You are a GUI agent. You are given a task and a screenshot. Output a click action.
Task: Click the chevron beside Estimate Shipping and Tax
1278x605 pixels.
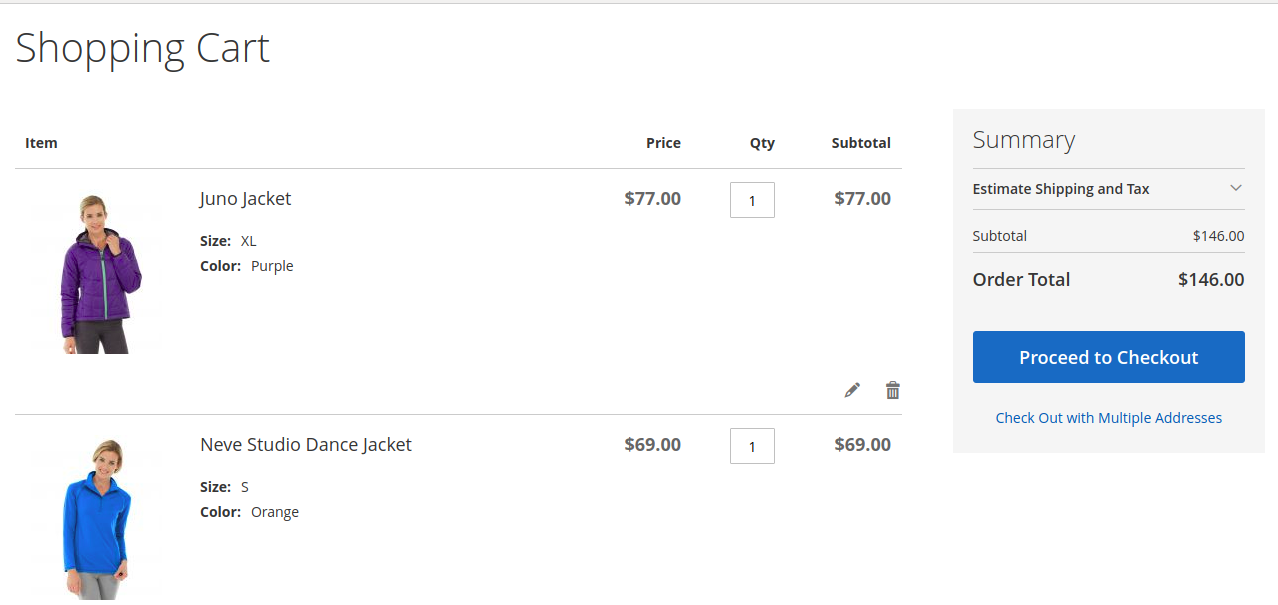tap(1236, 188)
